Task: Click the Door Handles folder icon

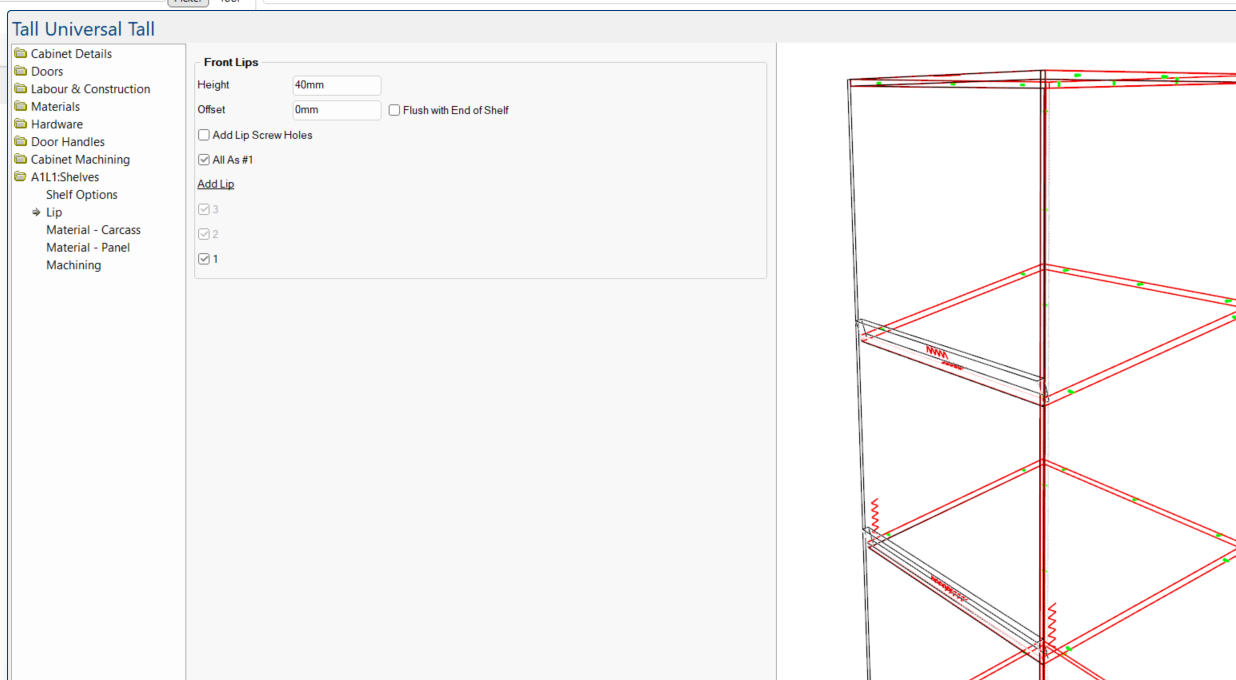Action: click(21, 142)
